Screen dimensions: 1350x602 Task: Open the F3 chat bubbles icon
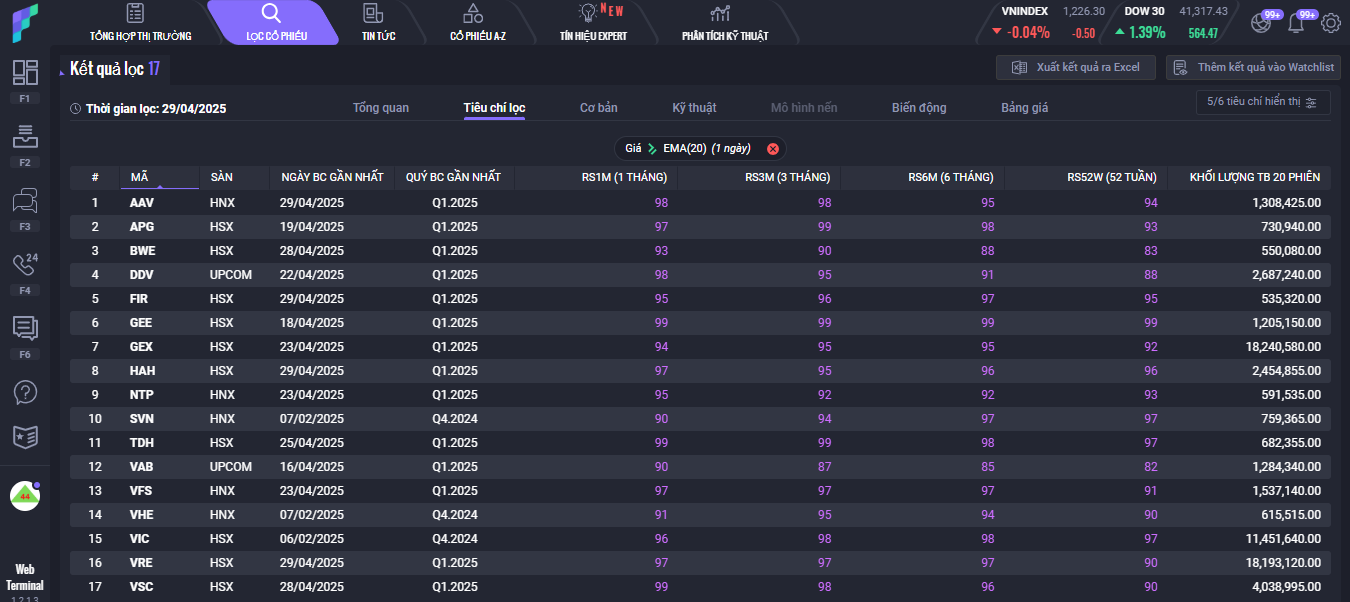(25, 201)
